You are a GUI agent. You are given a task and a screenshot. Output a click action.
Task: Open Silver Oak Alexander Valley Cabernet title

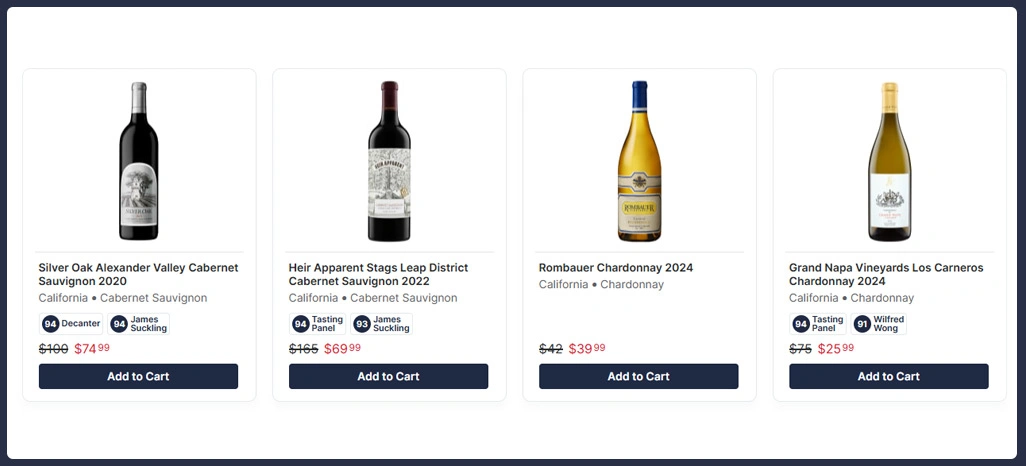138,274
